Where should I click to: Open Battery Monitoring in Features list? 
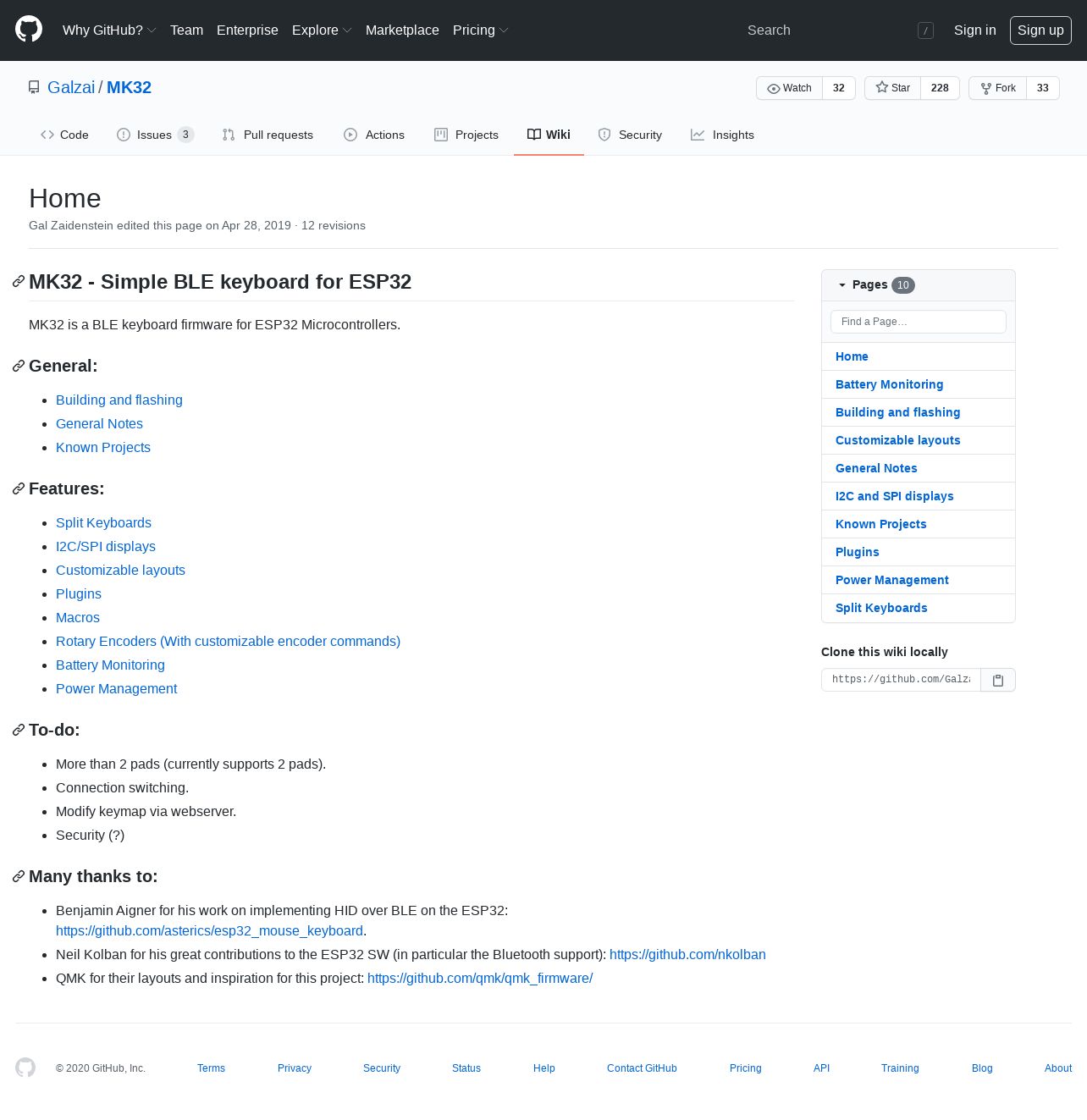[110, 665]
